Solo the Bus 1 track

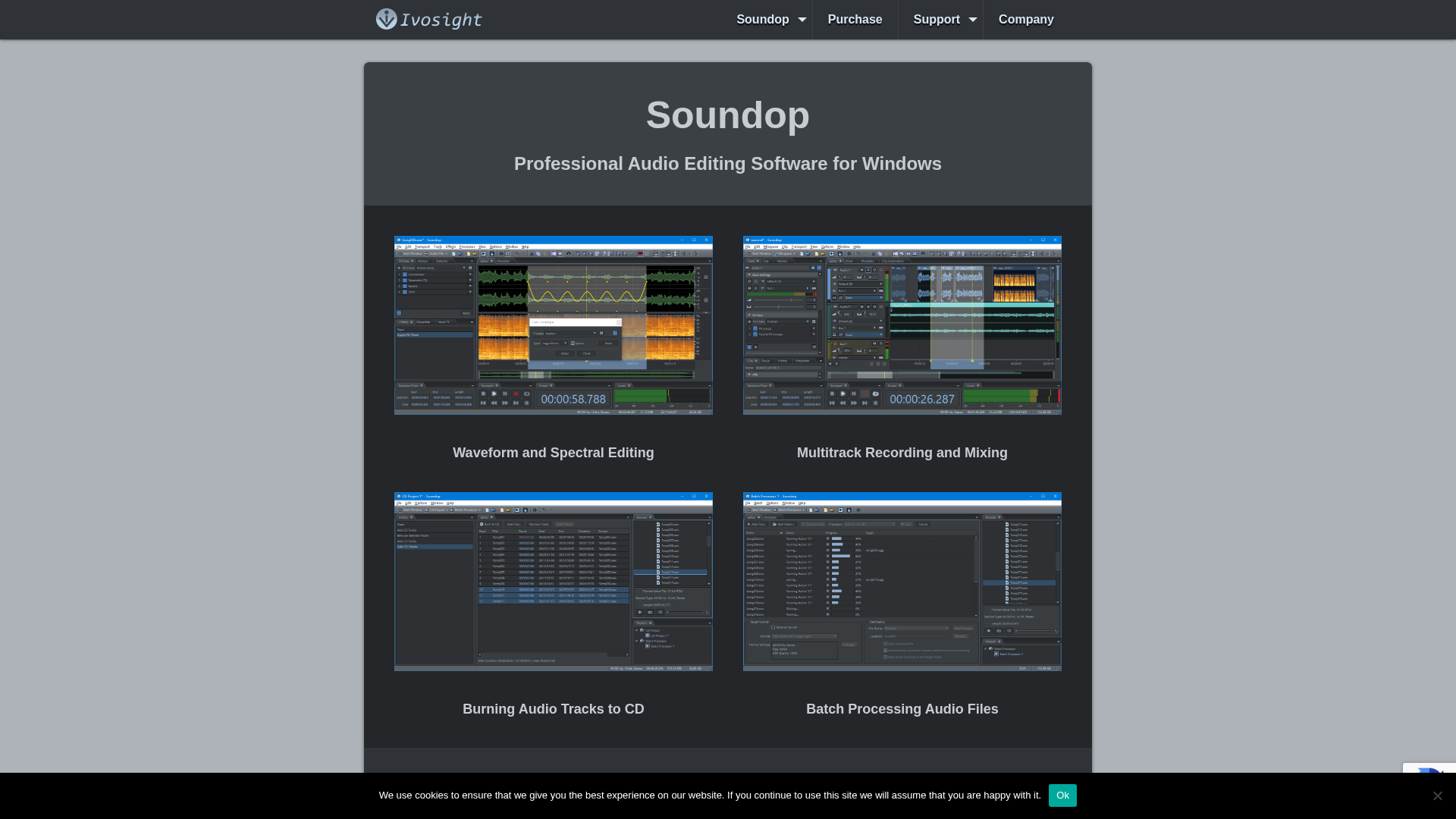(x=881, y=344)
